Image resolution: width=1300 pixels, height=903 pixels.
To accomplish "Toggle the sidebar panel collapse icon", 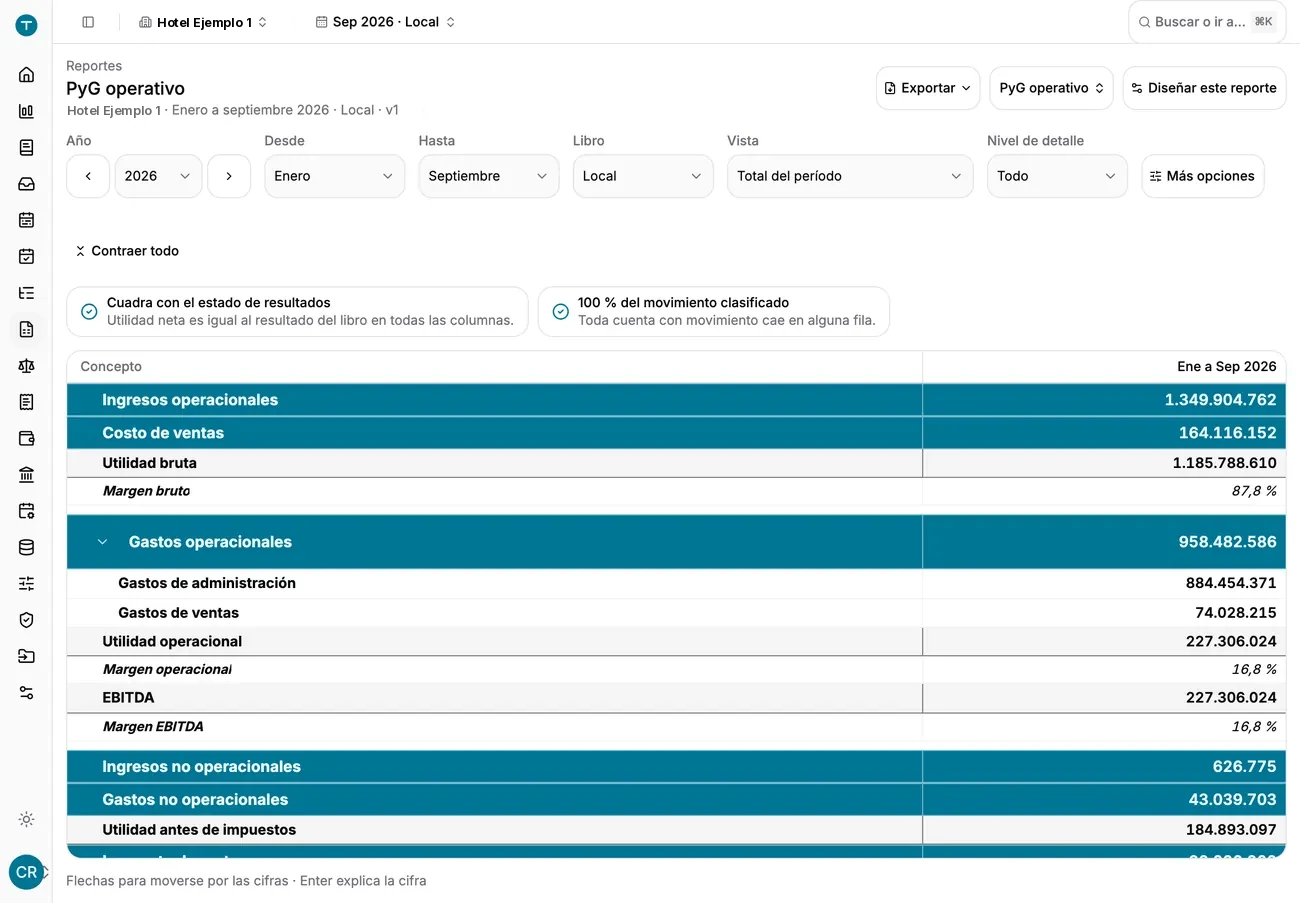I will click(88, 22).
